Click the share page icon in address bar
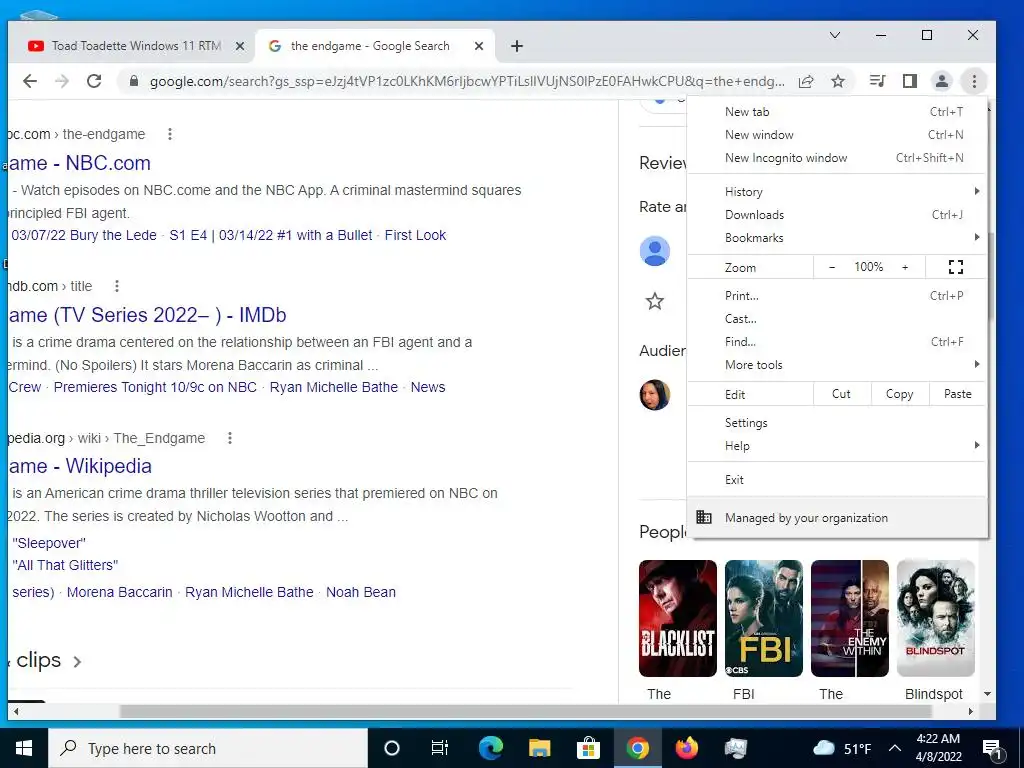Screen dimensions: 1024x768 tap(806, 81)
